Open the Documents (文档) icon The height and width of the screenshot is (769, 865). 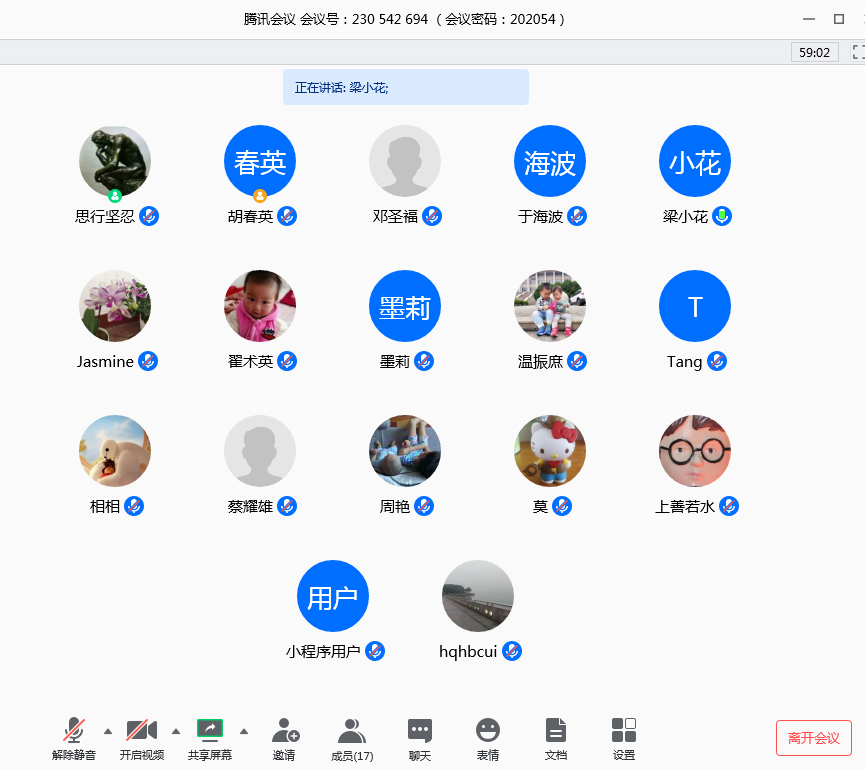(x=555, y=731)
